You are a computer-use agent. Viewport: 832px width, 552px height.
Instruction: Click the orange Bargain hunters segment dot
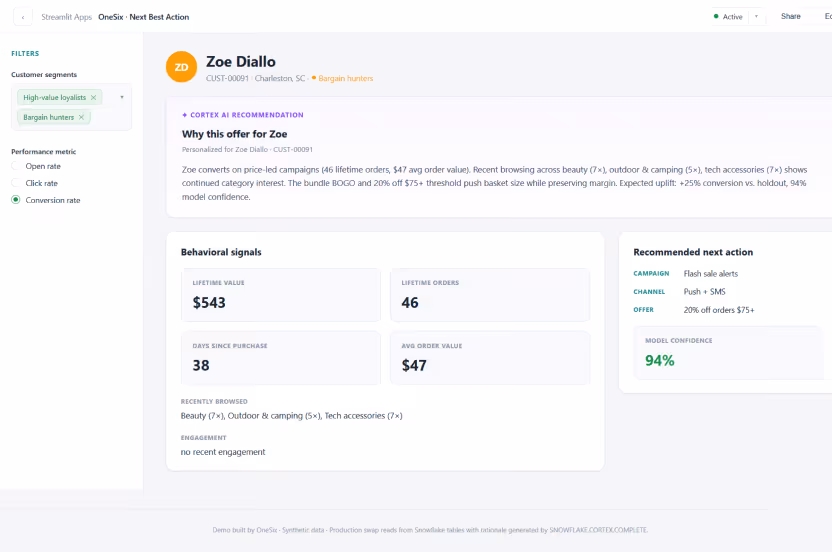pos(314,78)
